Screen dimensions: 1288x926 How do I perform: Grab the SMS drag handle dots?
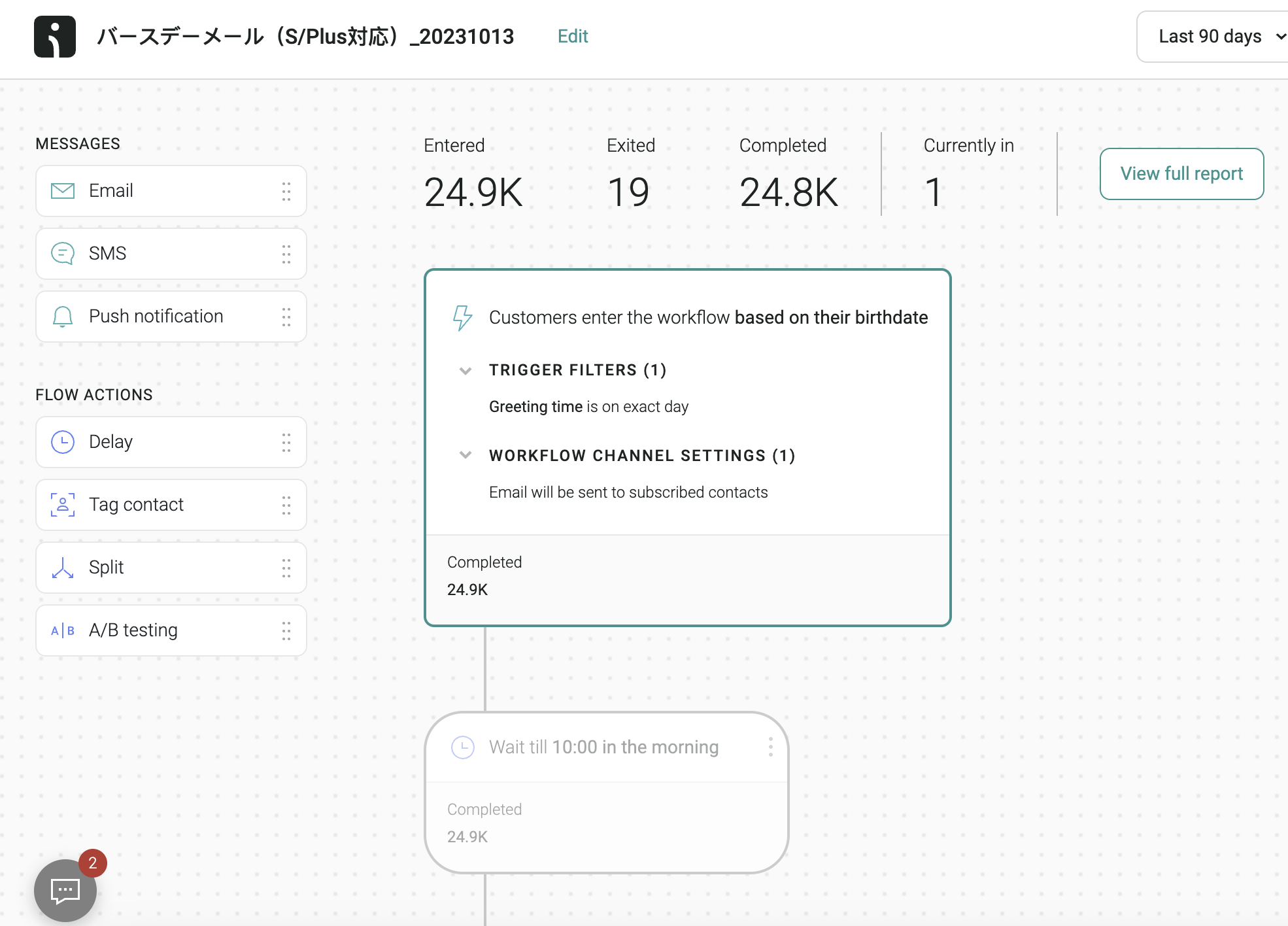286,254
